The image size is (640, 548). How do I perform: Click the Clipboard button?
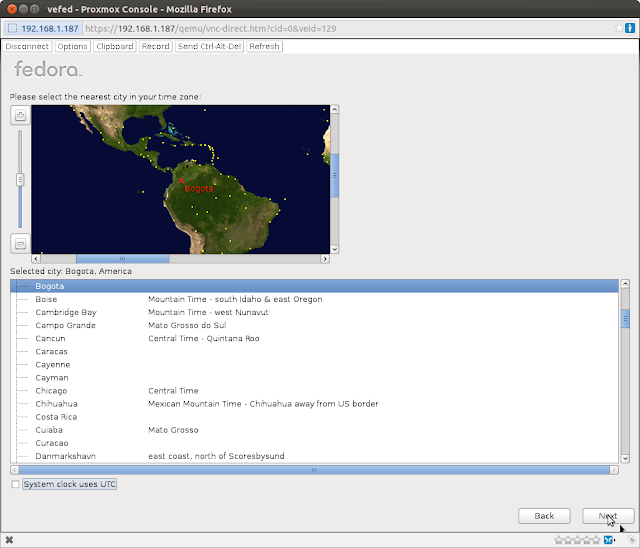click(115, 47)
